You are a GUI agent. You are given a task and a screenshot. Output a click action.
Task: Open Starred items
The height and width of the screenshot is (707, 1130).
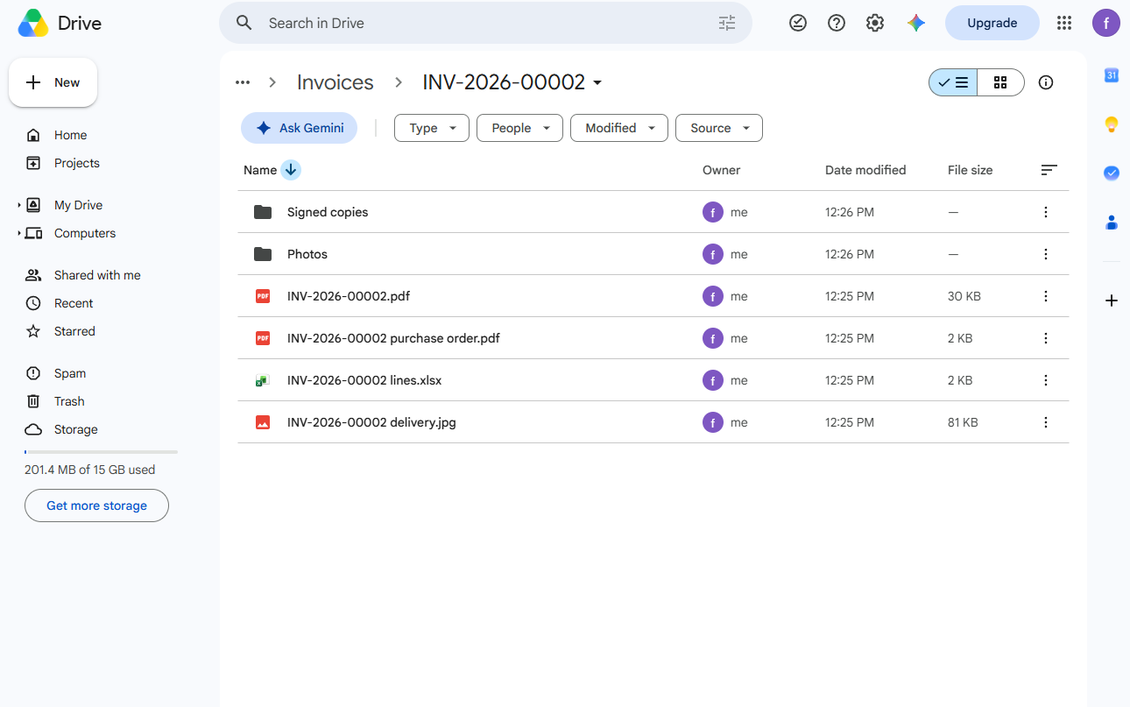tap(74, 332)
